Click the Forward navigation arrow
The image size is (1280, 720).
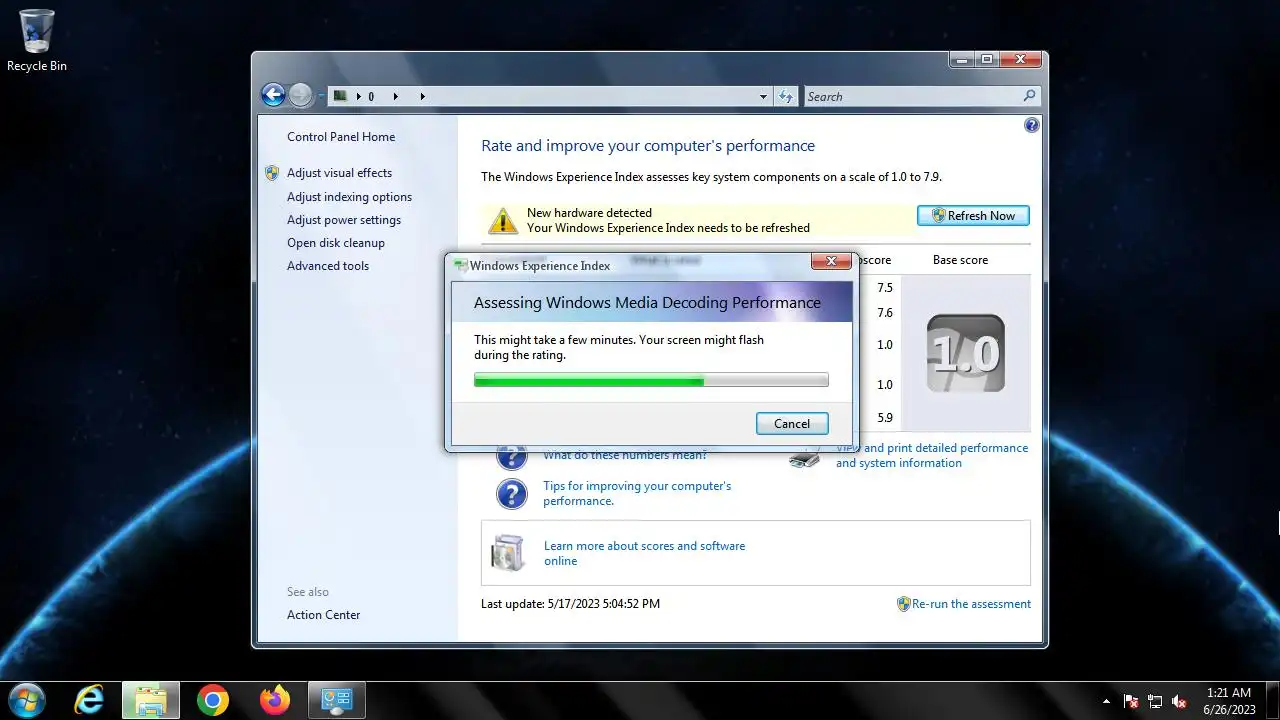point(300,95)
